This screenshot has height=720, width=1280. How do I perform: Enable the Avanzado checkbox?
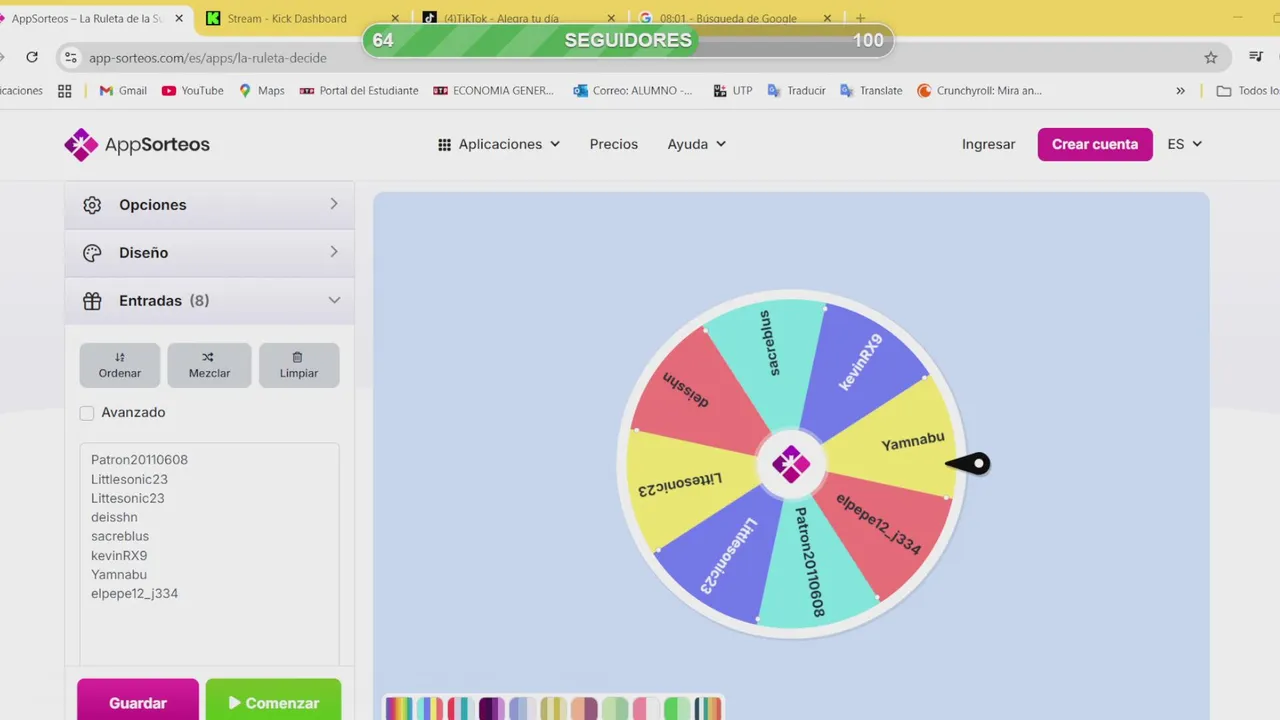87,413
